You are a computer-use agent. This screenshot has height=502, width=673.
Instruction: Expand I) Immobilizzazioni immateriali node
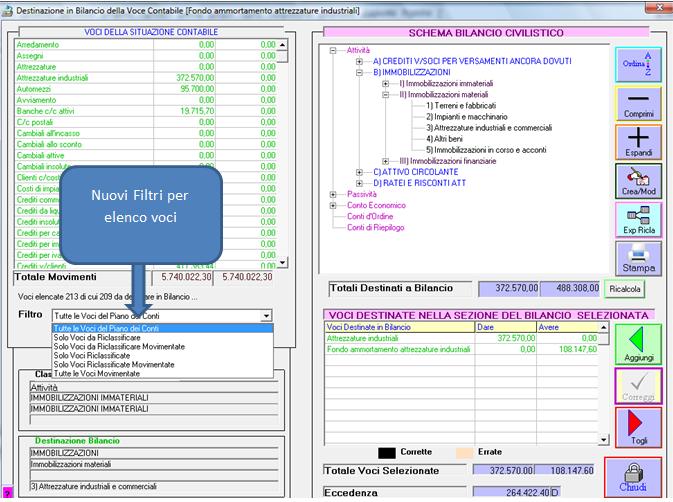[385, 84]
